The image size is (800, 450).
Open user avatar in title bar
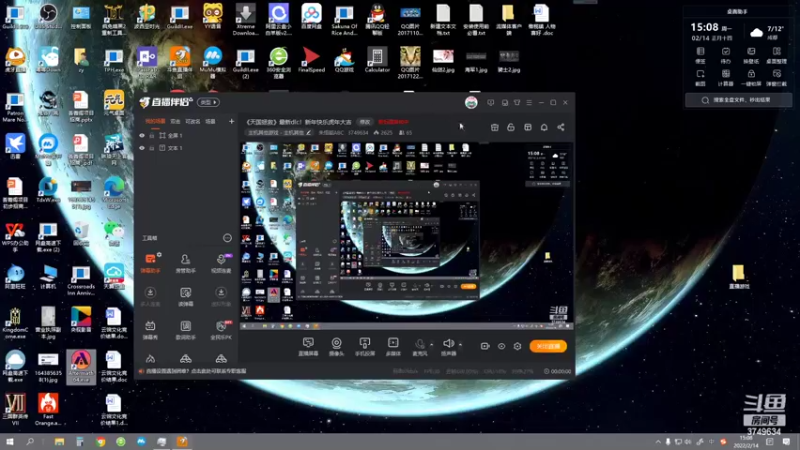click(471, 102)
